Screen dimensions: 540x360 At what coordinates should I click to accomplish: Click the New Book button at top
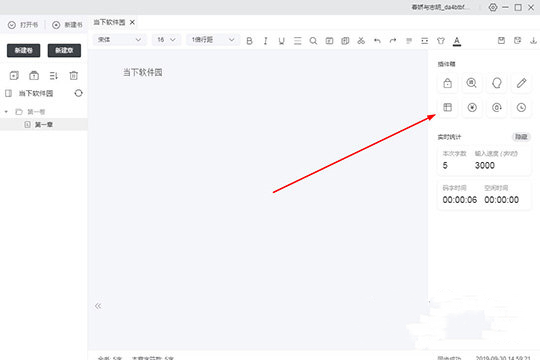[x=68, y=25]
